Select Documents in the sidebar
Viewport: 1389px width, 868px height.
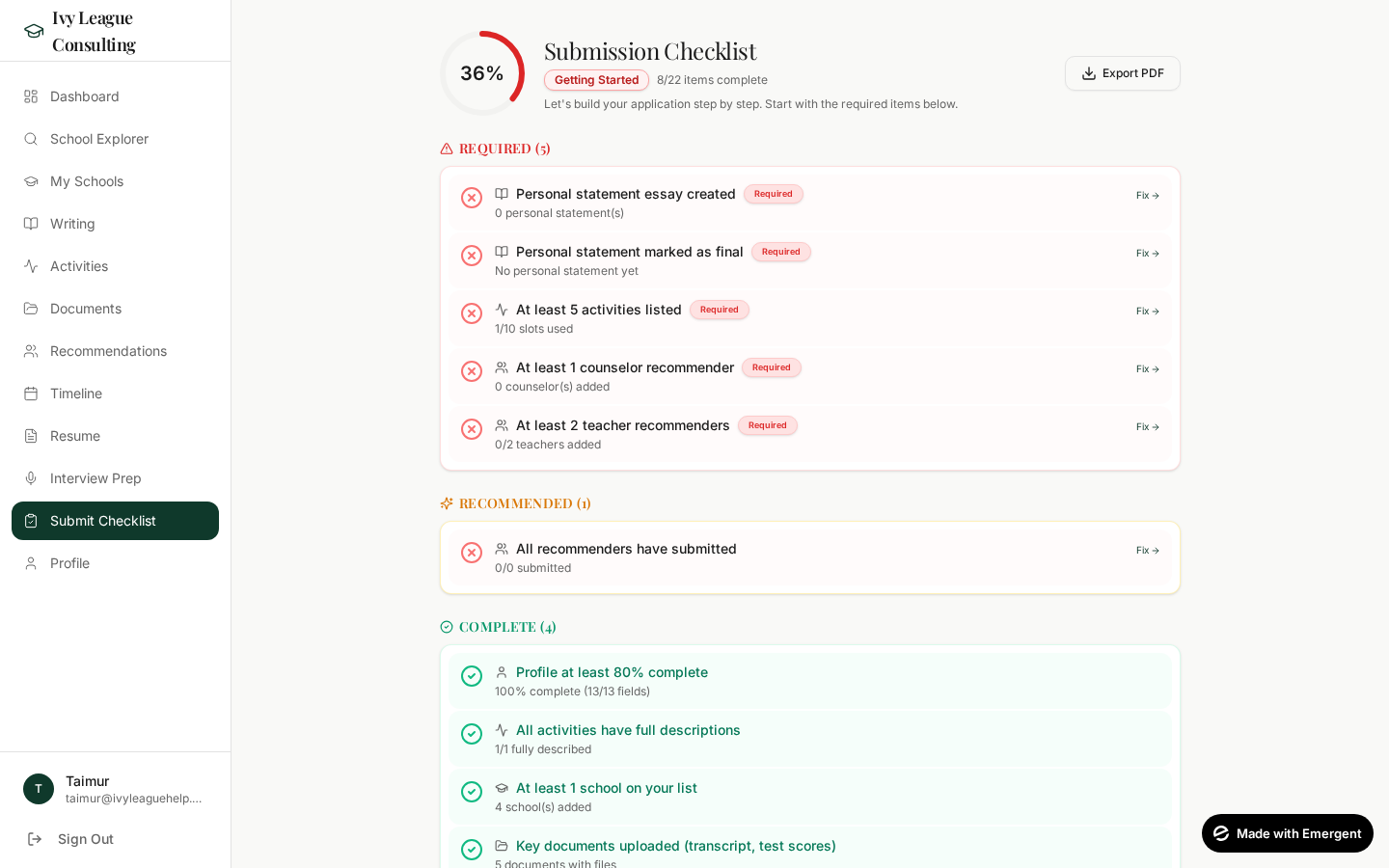pyautogui.click(x=115, y=309)
